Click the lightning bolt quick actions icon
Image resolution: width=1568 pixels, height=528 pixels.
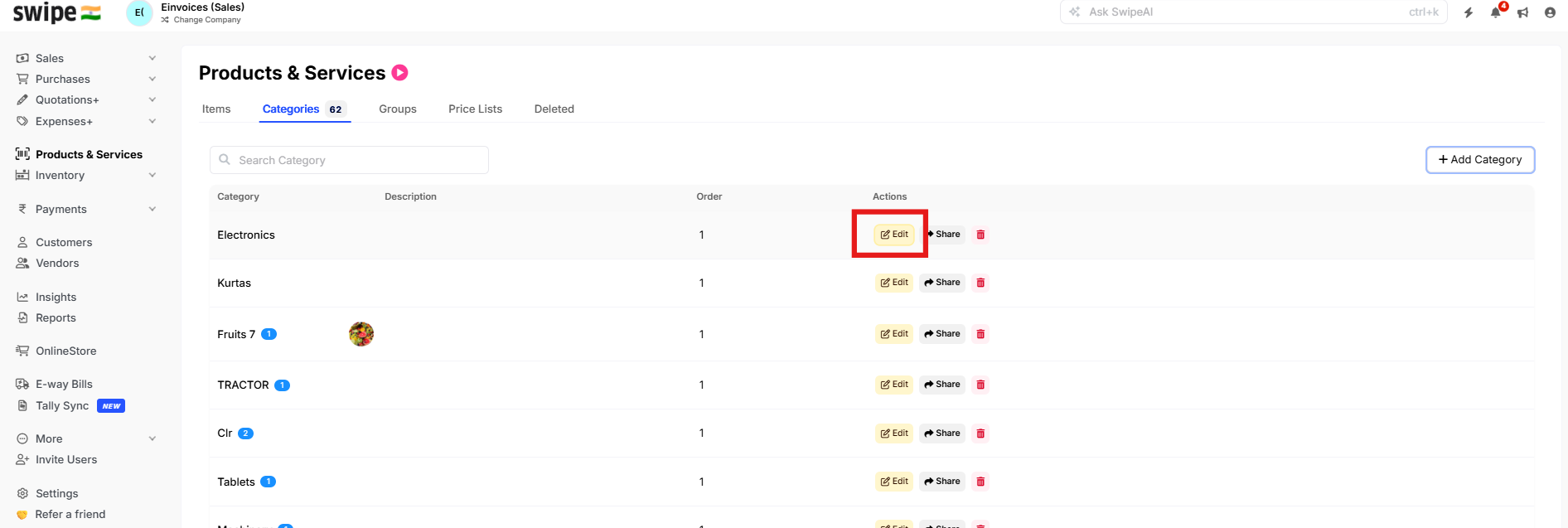[x=1469, y=12]
